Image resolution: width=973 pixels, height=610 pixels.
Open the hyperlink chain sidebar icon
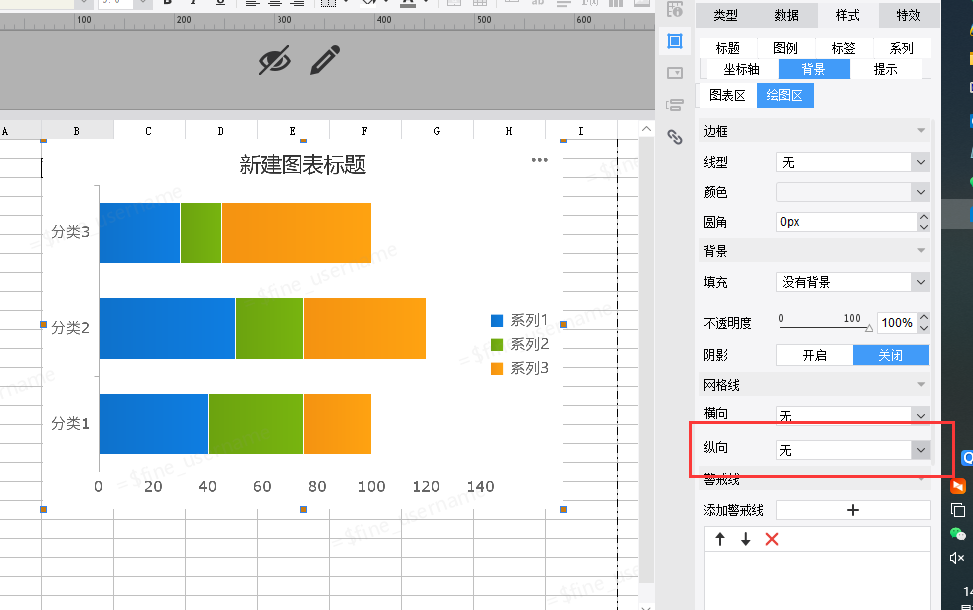coord(675,137)
